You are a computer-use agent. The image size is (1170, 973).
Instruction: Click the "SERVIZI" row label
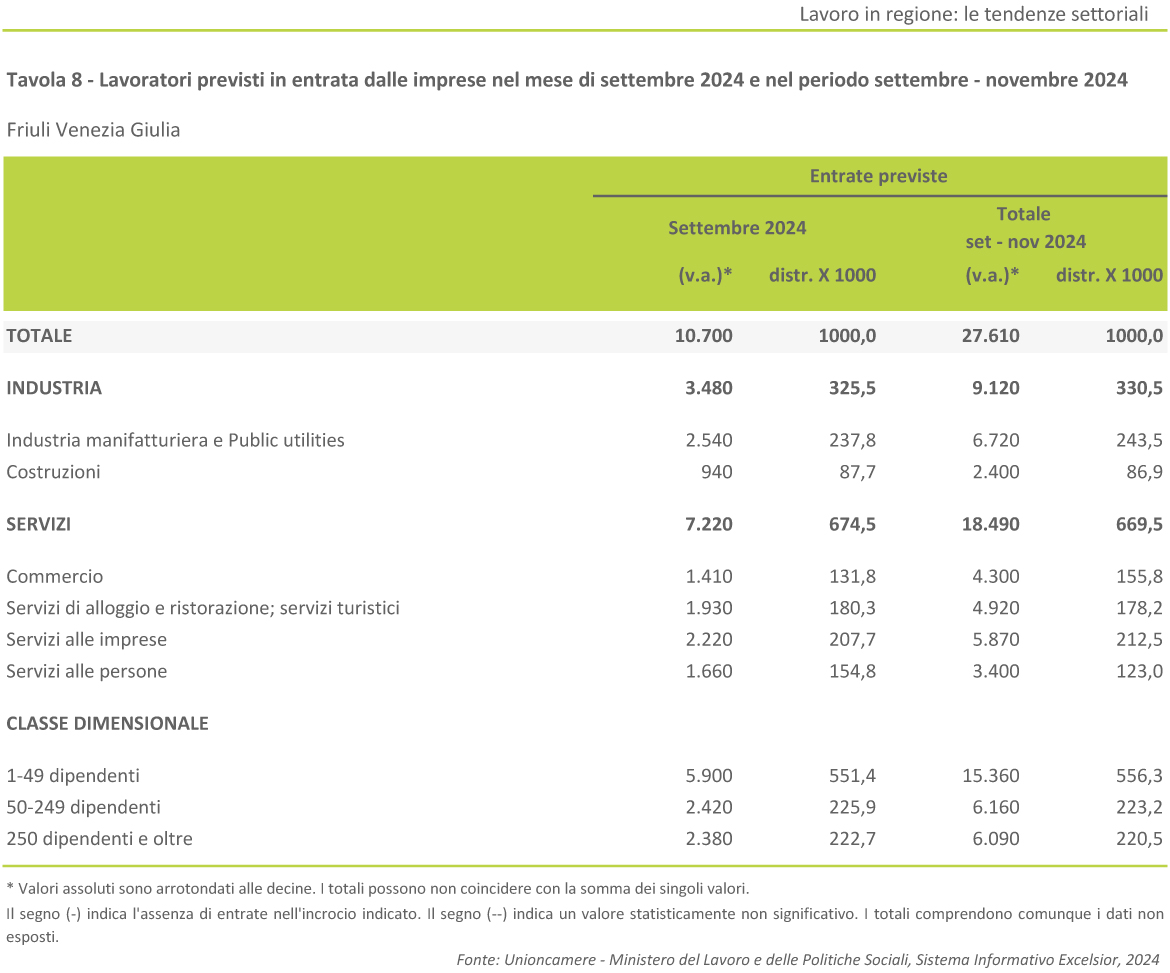pos(39,524)
